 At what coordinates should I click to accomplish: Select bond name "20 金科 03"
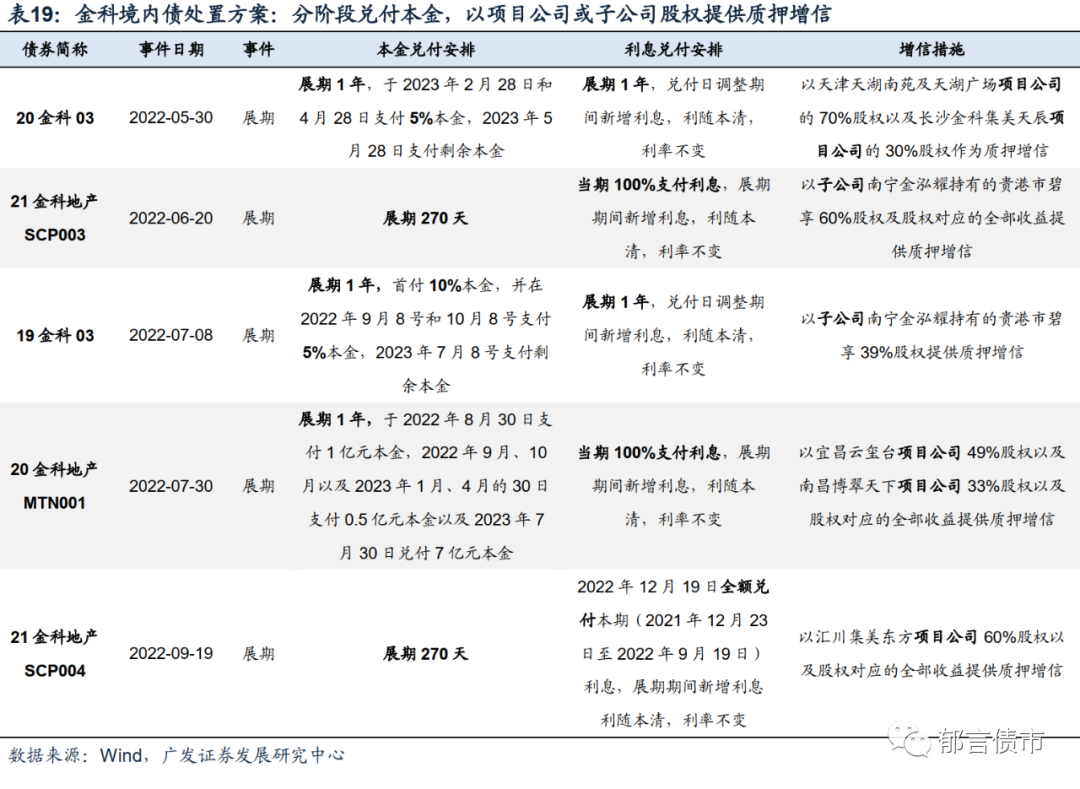click(x=55, y=118)
